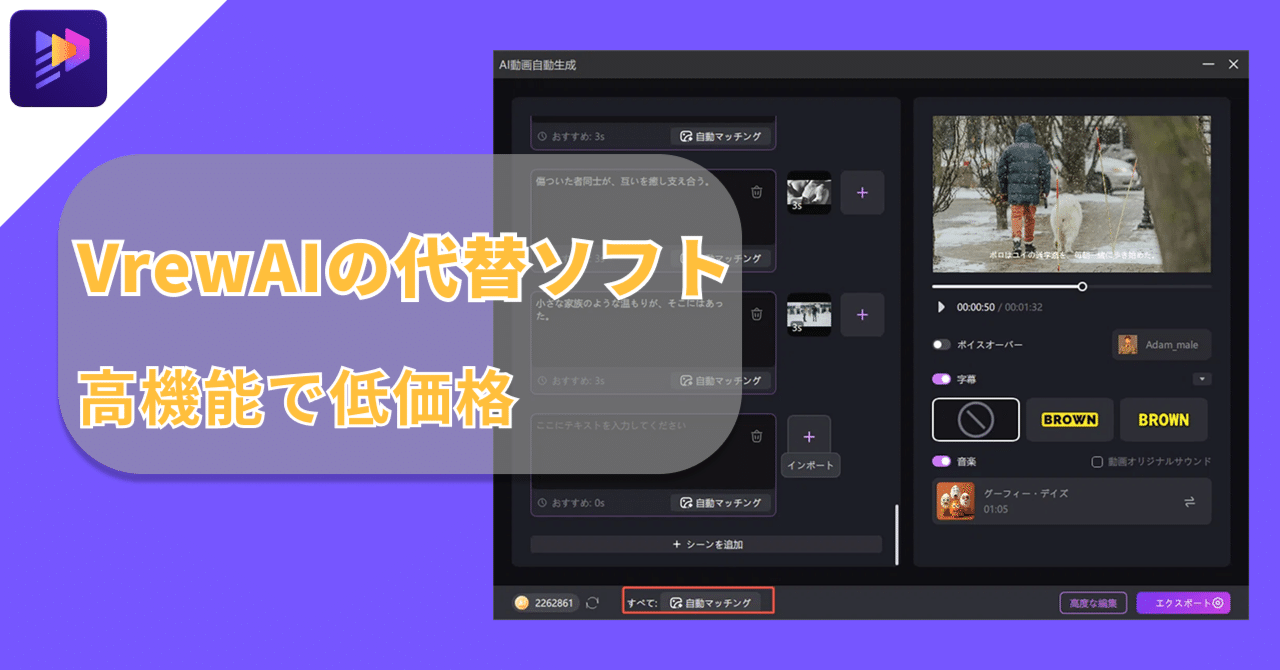Screen dimensions: 1280x670
Task: Add media to the second scene with plus icon
Action: click(x=862, y=315)
